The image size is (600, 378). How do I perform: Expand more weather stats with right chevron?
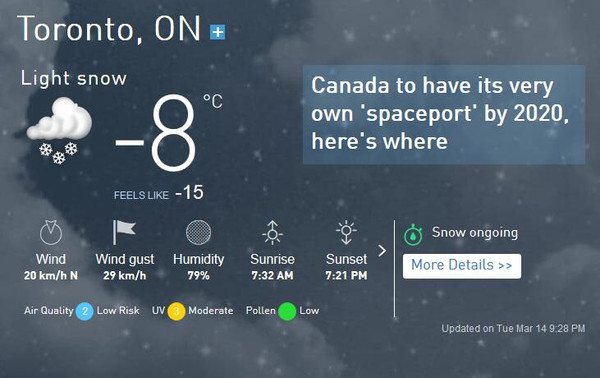tap(382, 251)
